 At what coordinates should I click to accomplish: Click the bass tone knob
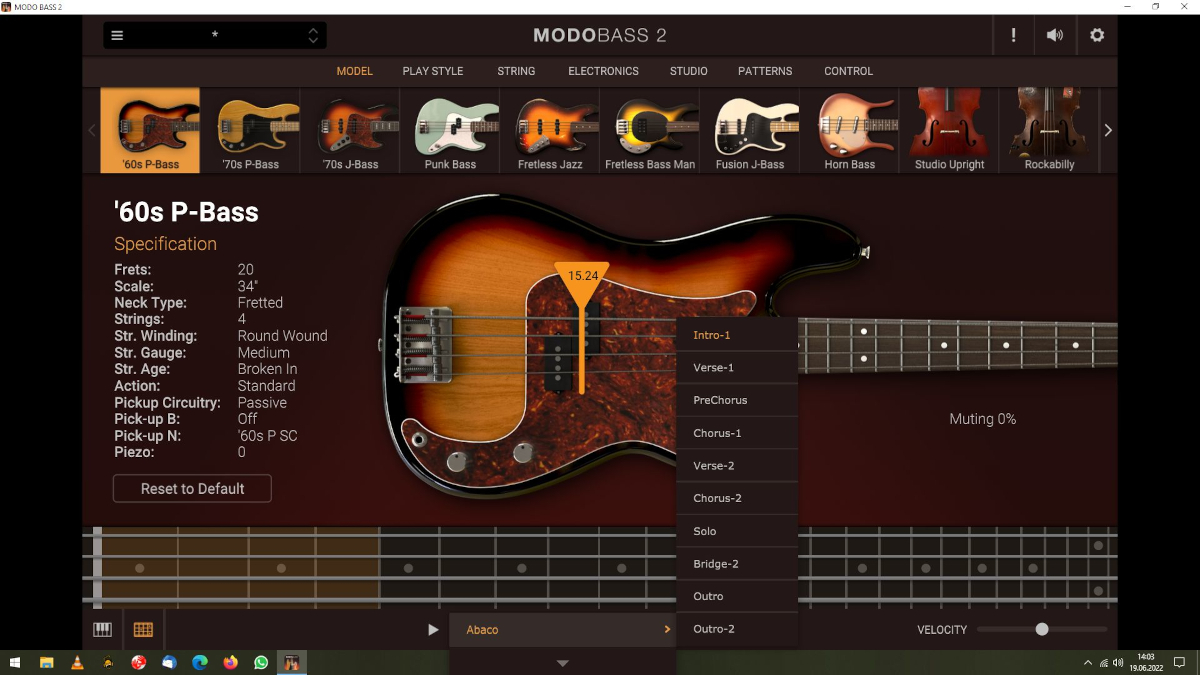522,453
